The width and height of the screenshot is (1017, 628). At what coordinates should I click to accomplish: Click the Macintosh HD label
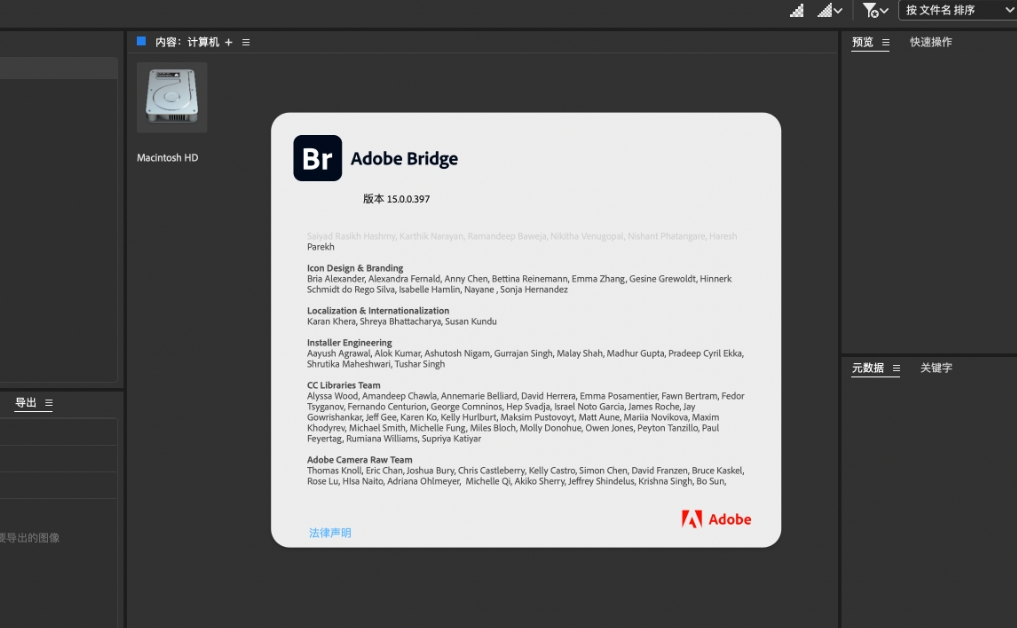pyautogui.click(x=167, y=158)
